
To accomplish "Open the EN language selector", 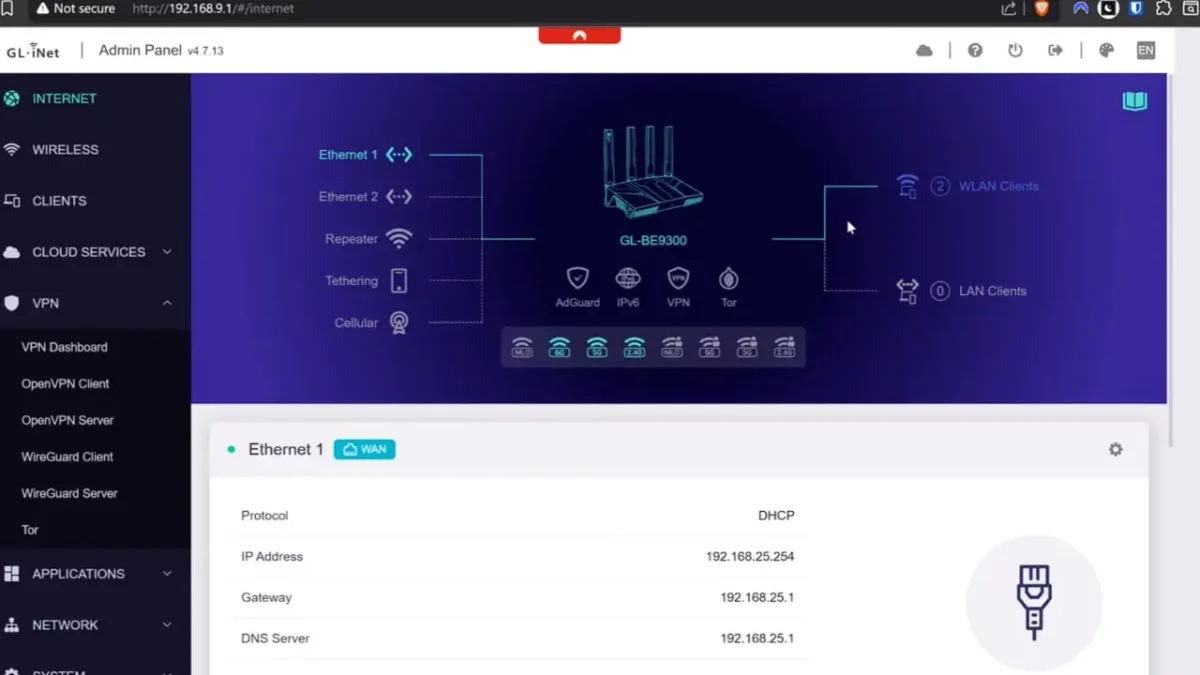I will tap(1146, 51).
